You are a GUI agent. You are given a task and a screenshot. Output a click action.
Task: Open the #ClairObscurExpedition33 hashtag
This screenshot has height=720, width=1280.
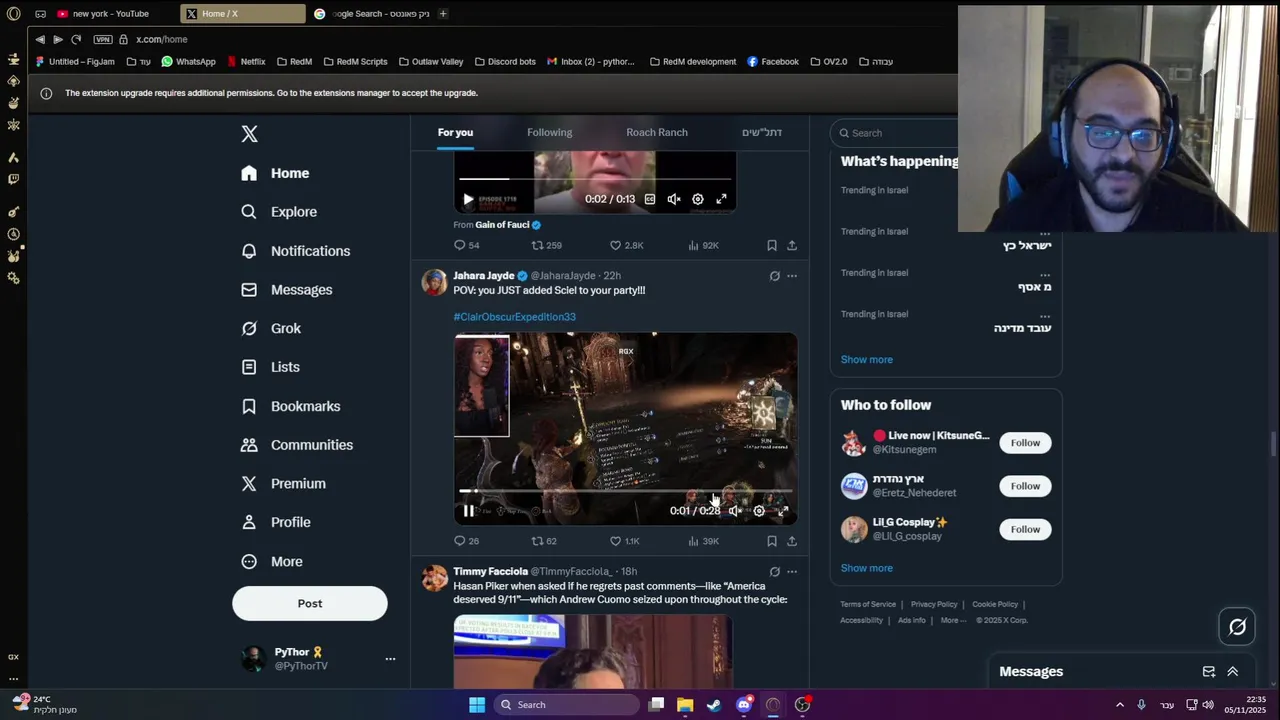tap(514, 317)
